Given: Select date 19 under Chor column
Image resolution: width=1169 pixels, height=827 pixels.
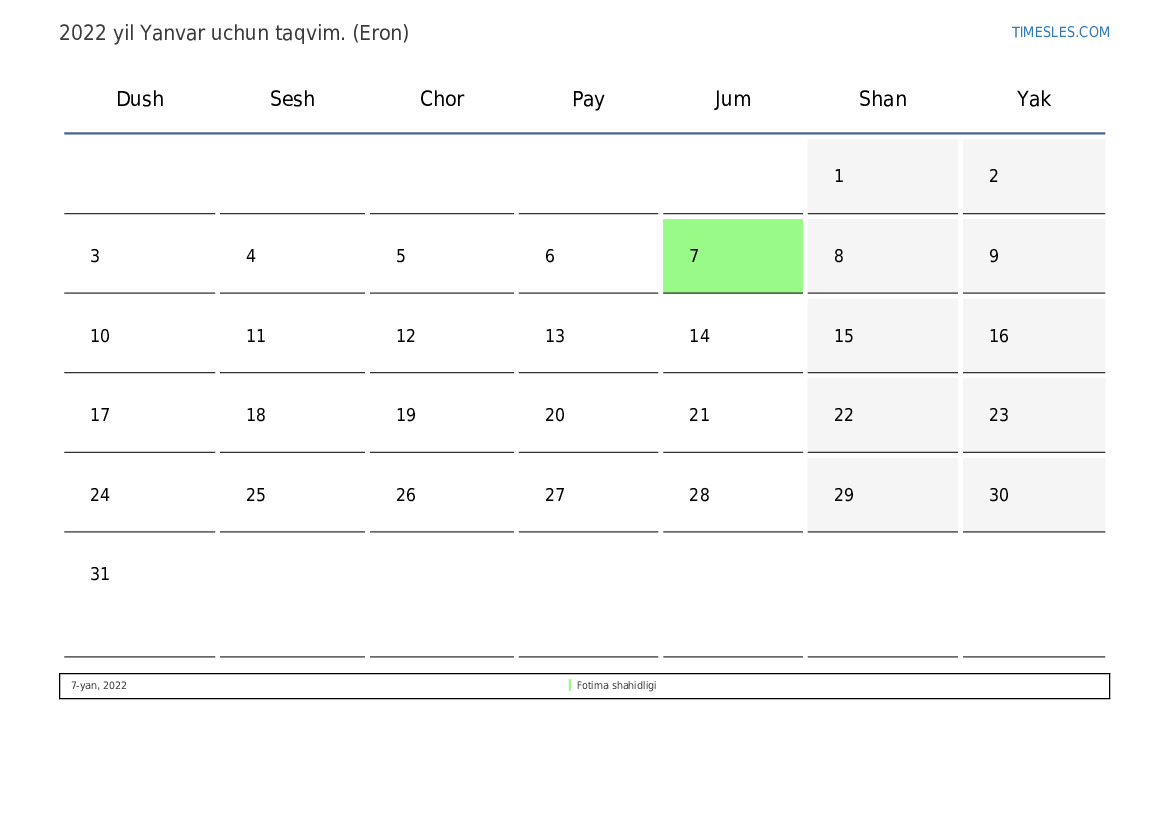Looking at the screenshot, I should [441, 415].
